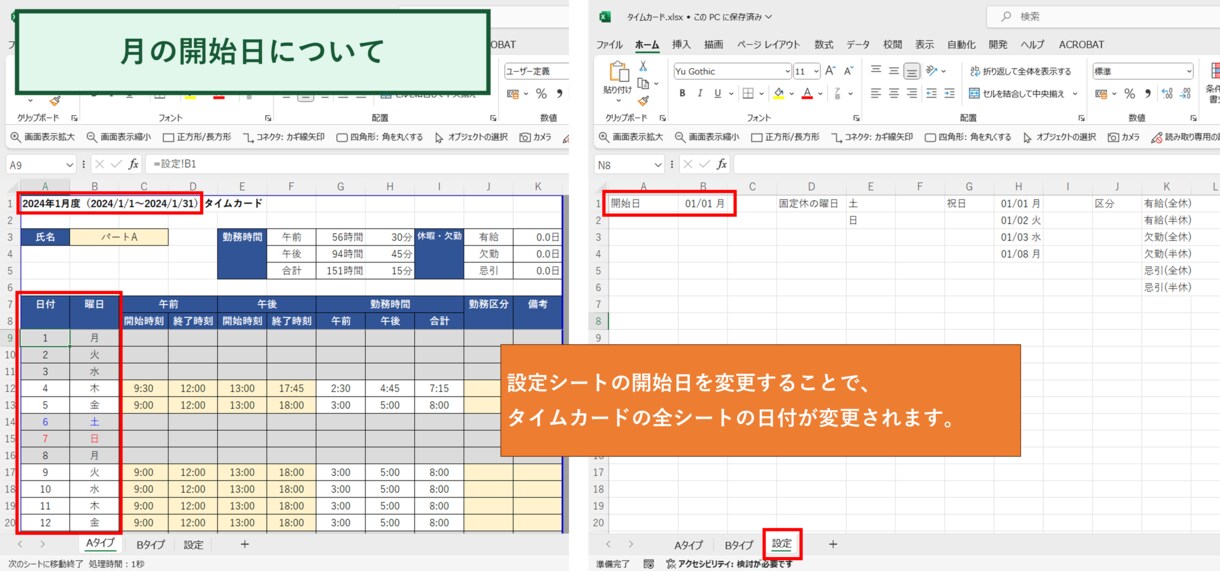Align text right in right window
Screen dimensions: 1220x571
912,93
